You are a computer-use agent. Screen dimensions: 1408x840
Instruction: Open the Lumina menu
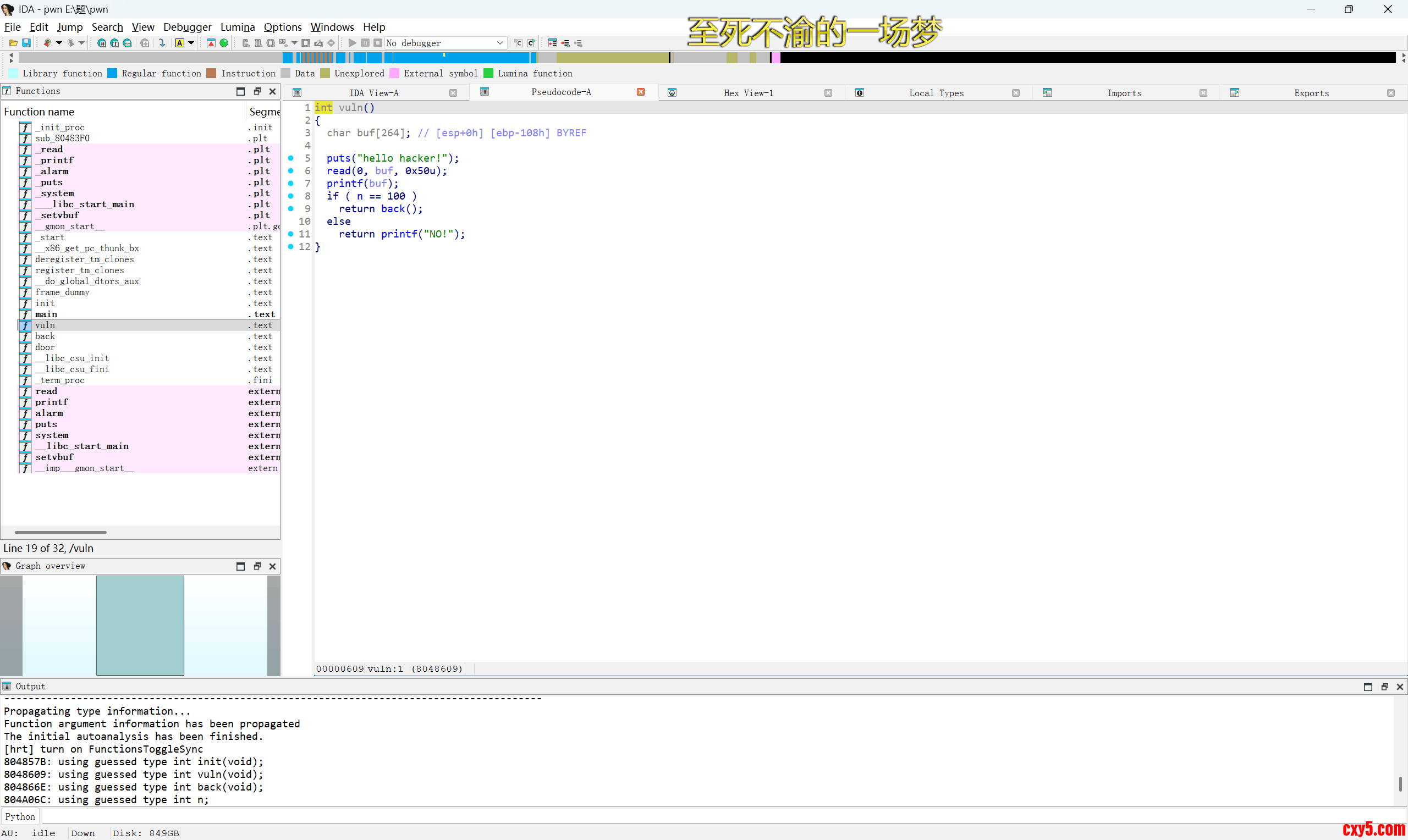tap(237, 27)
